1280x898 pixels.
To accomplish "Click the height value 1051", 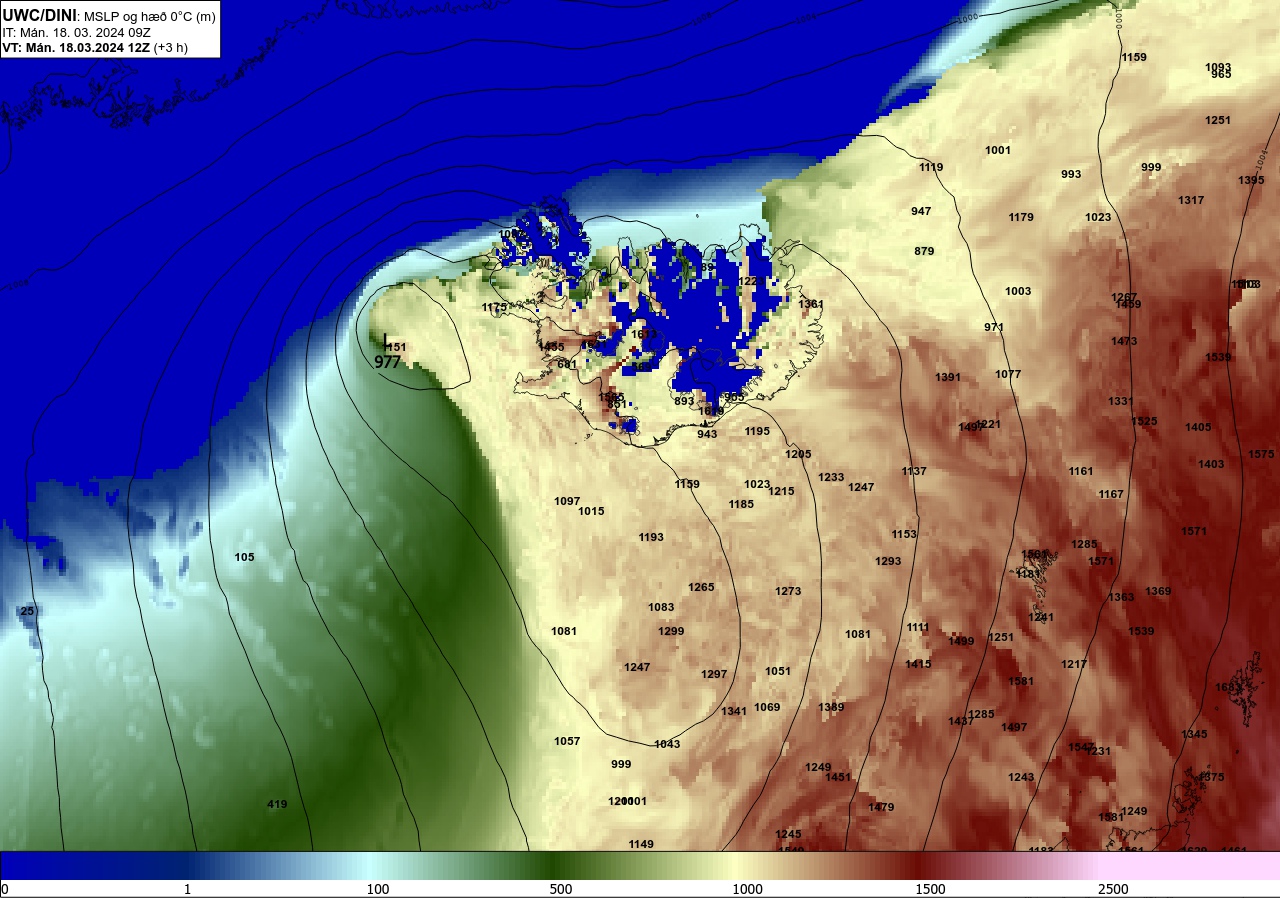I will (778, 671).
